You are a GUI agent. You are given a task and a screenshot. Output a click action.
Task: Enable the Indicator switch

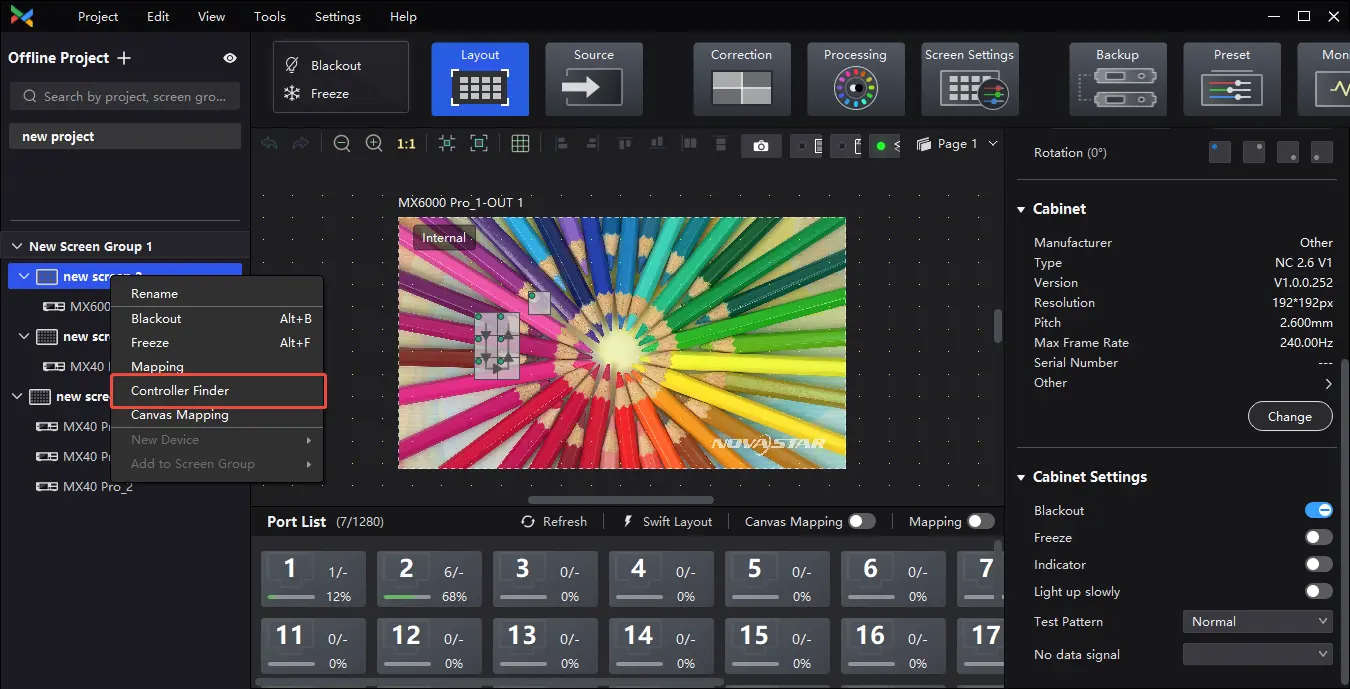(1319, 564)
